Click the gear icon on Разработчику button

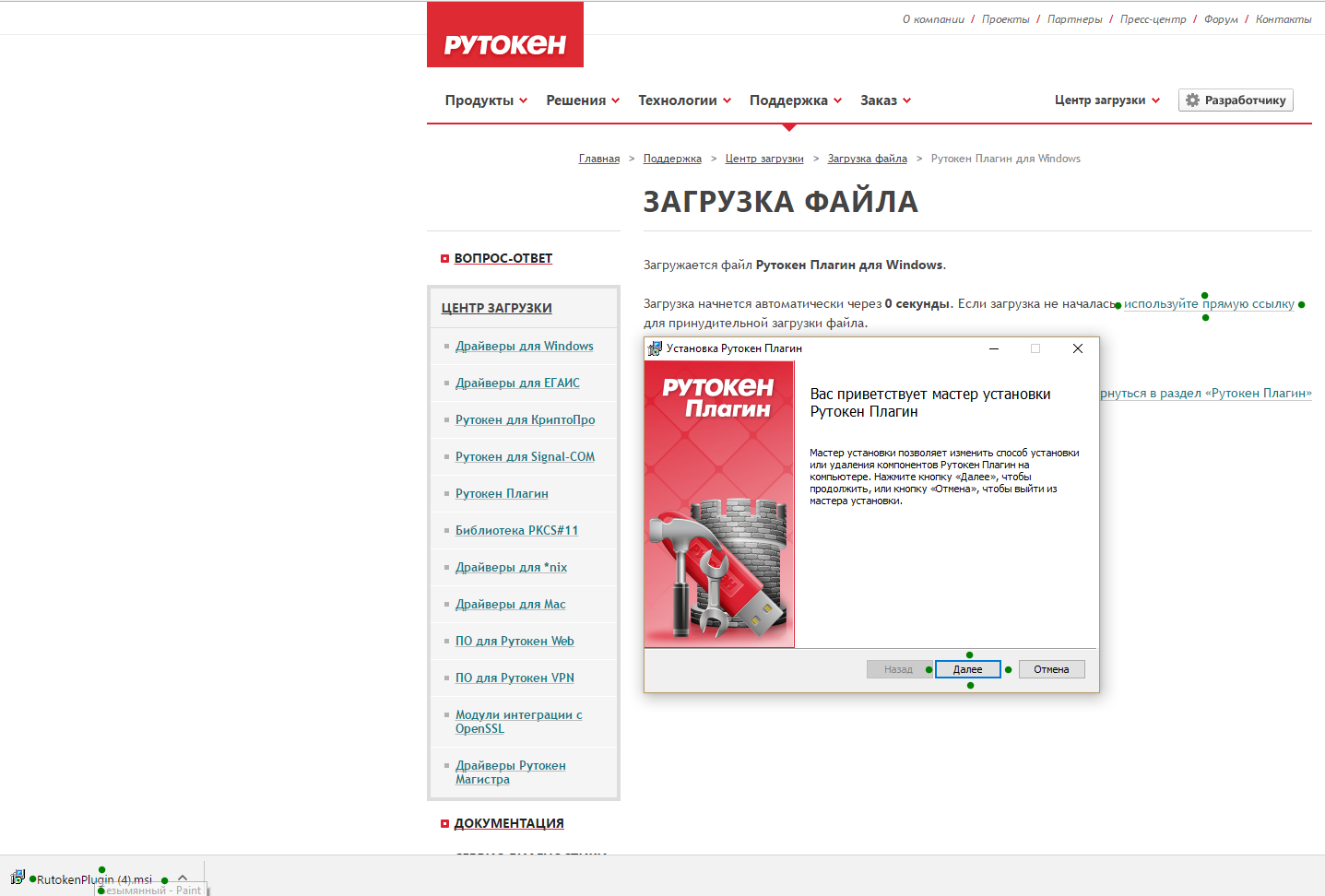pos(1192,100)
